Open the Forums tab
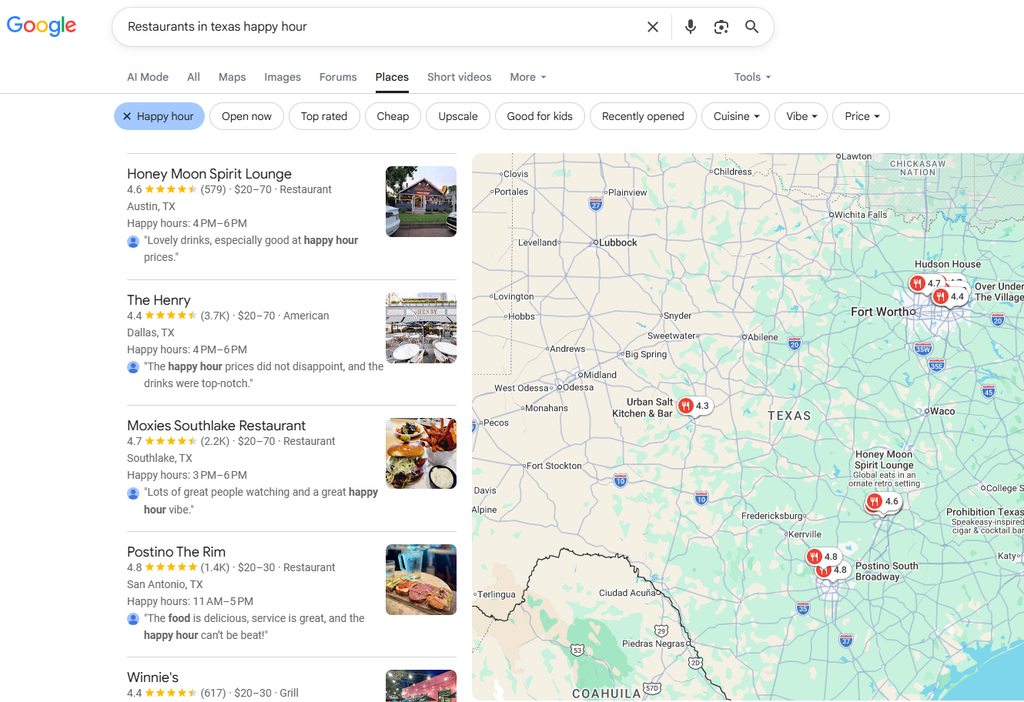This screenshot has width=1024, height=702. 338,77
